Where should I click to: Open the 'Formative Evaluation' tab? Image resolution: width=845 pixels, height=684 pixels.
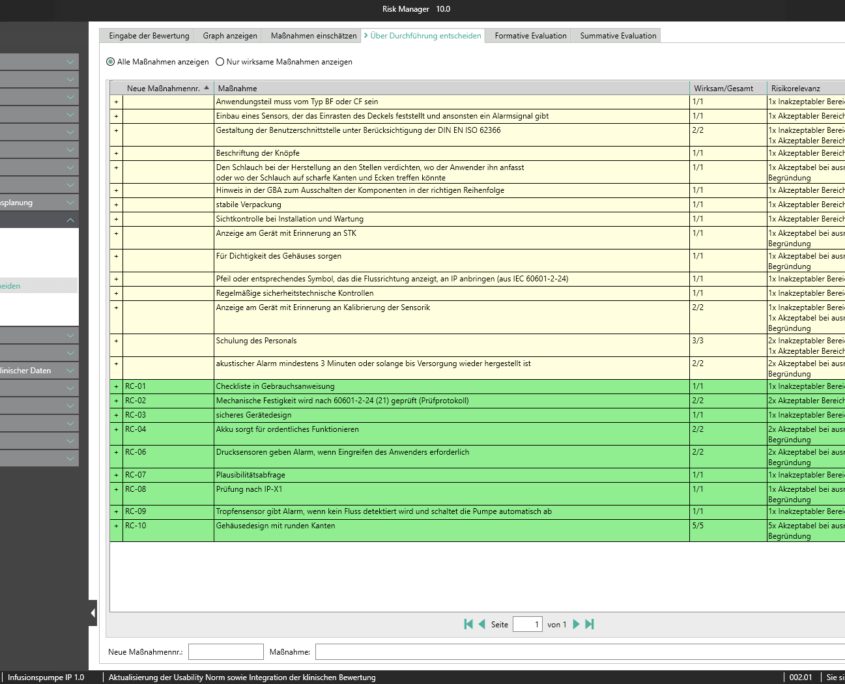(531, 36)
